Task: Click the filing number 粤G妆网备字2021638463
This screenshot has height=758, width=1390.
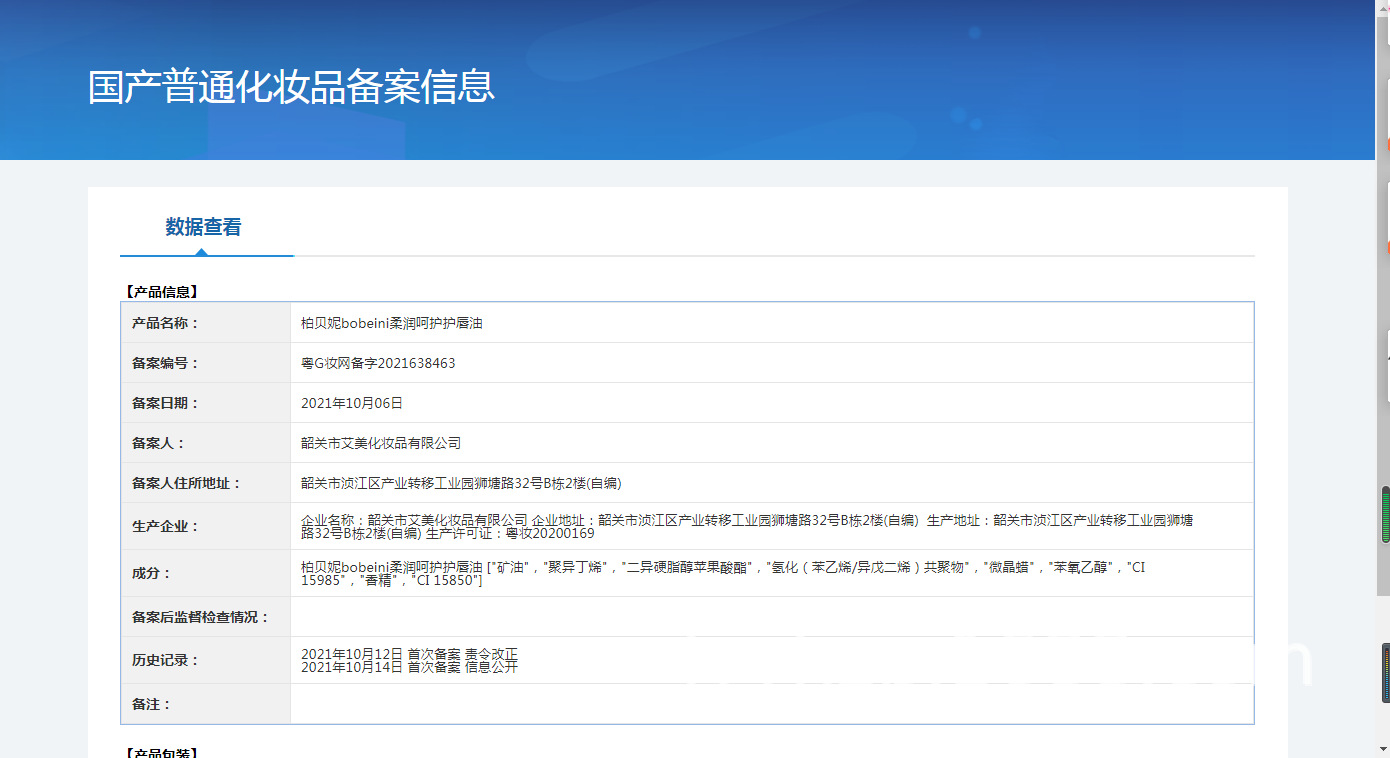Action: (x=378, y=363)
